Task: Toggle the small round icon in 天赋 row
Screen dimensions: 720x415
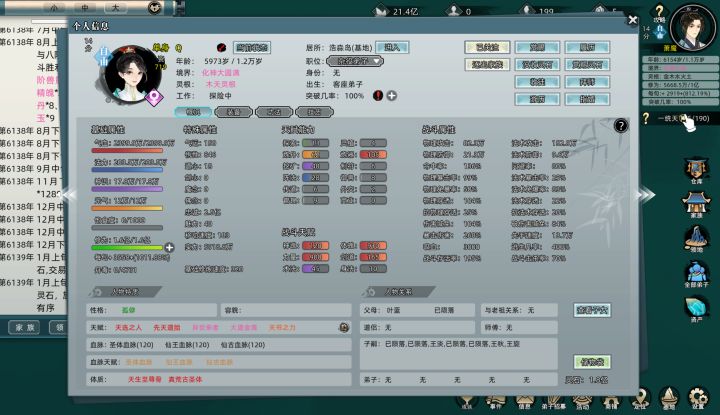Action: 344,327
